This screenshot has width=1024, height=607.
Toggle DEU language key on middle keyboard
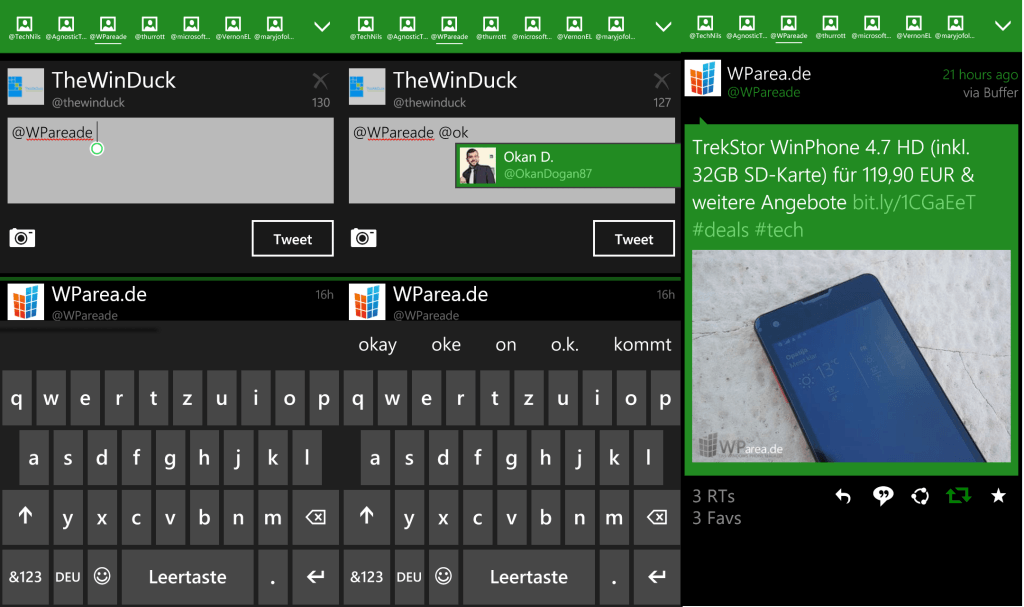[409, 576]
